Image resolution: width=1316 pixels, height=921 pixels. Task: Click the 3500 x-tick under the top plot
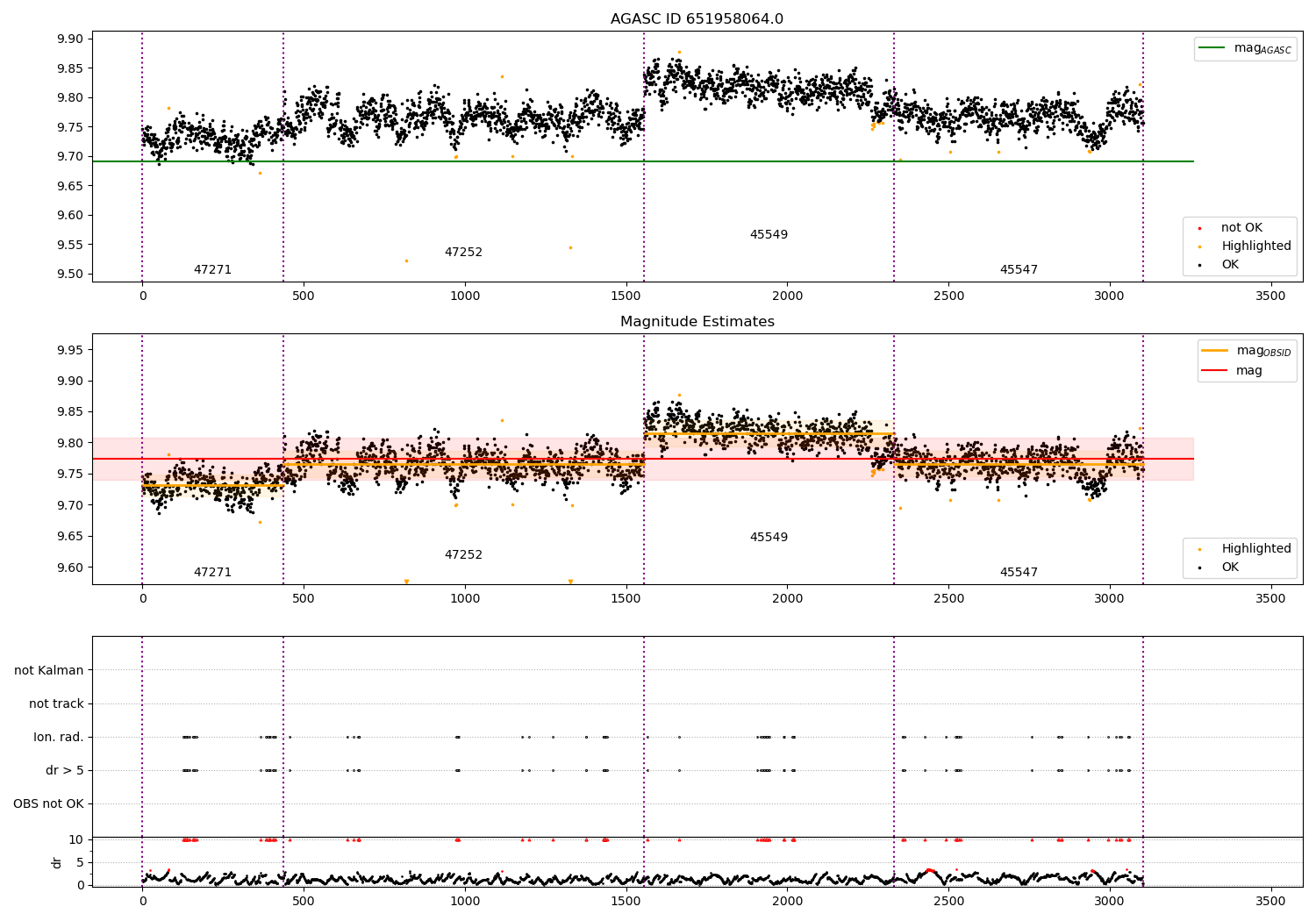click(1270, 296)
